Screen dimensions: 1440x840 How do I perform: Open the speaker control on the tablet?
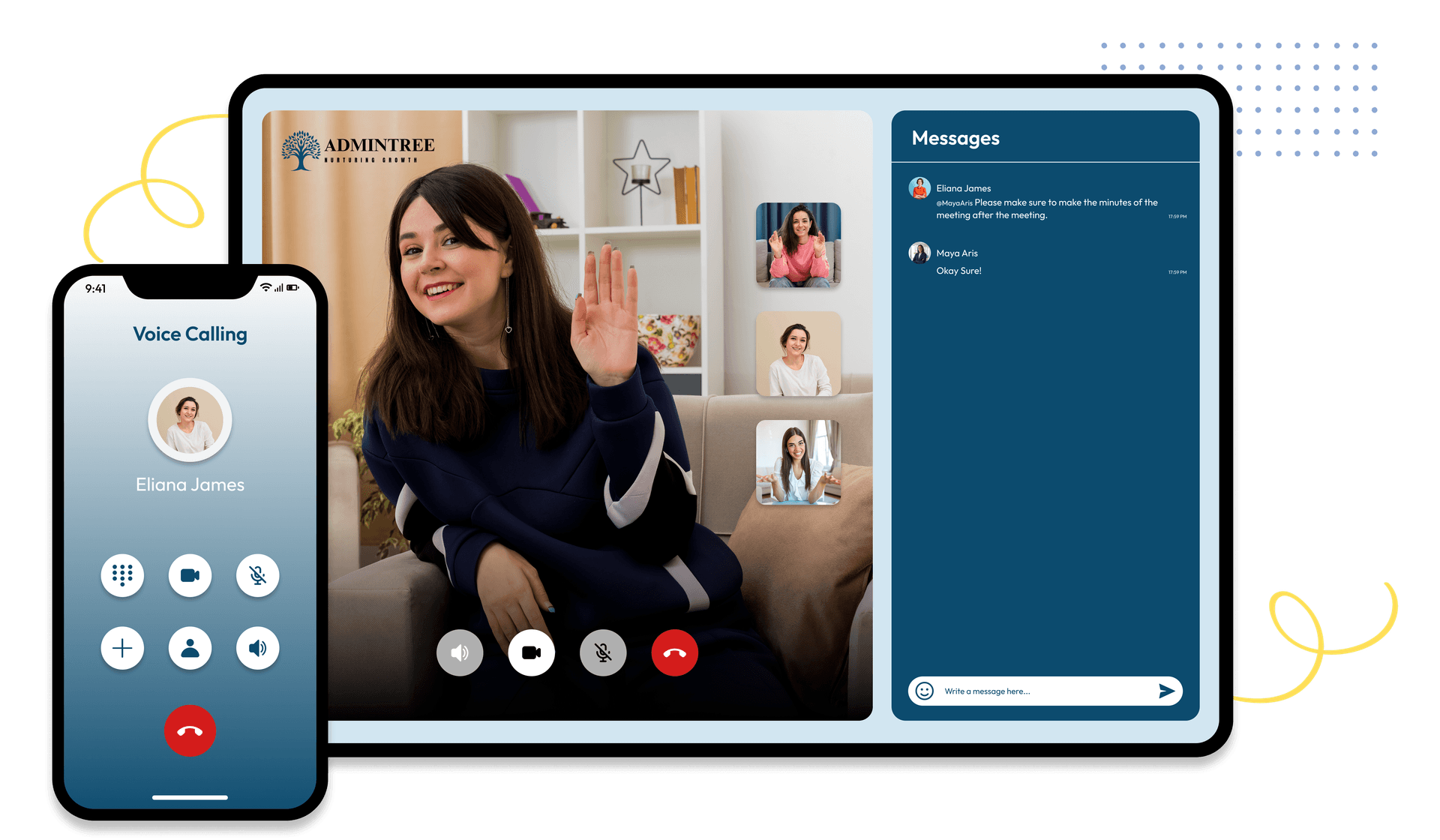coord(460,652)
